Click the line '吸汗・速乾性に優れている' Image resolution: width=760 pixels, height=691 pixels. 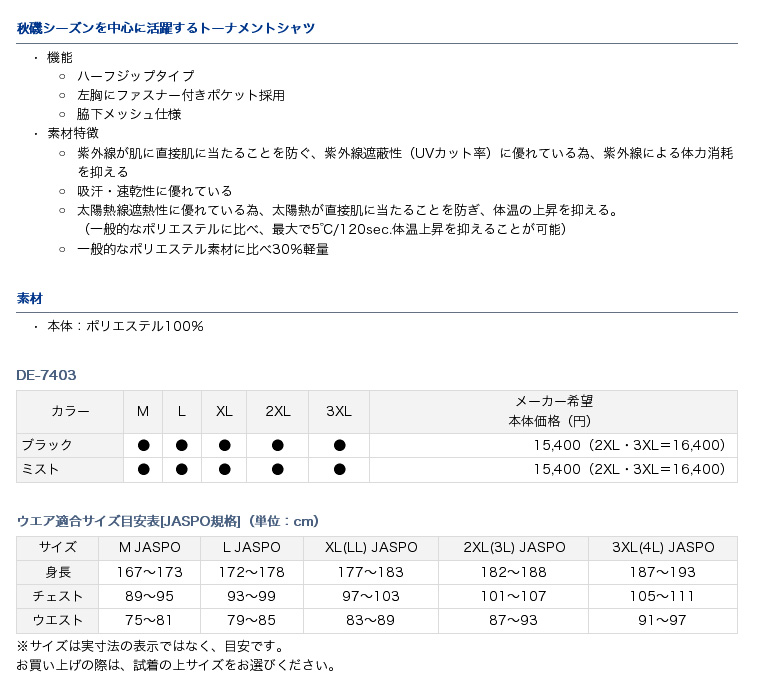click(155, 191)
